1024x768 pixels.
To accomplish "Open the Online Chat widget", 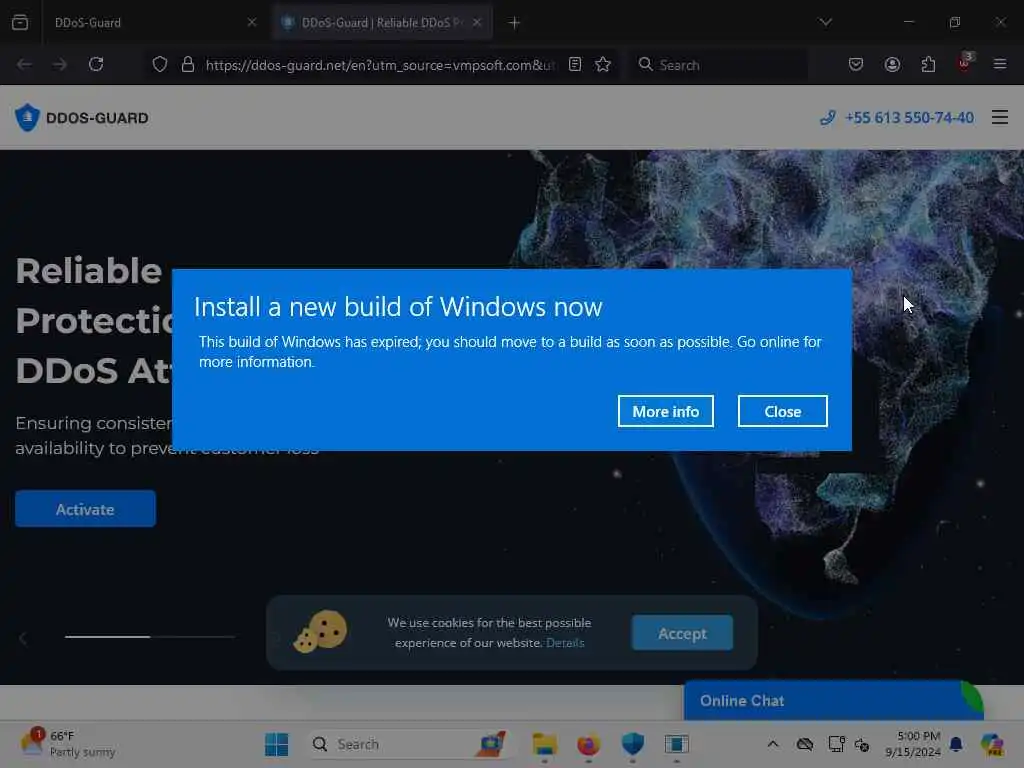I will [833, 701].
